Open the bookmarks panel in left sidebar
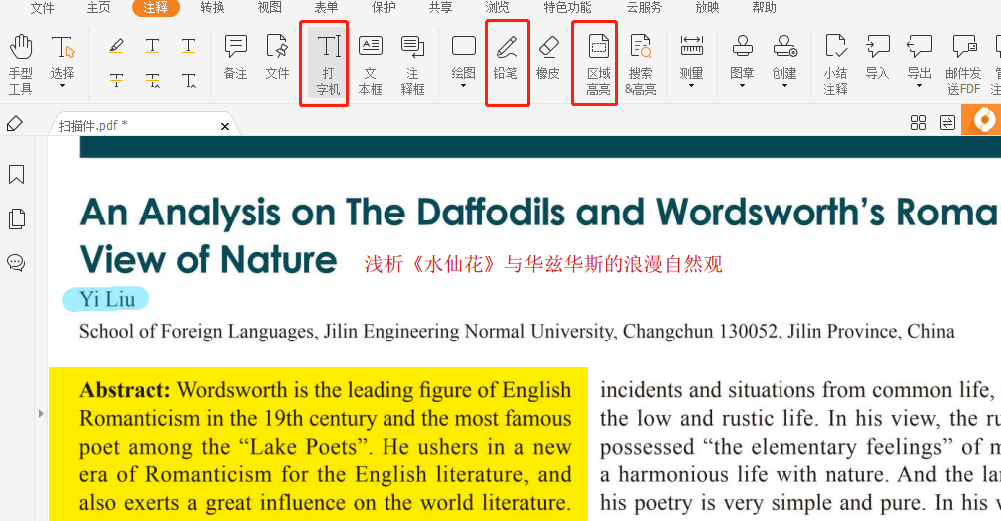The width and height of the screenshot is (1001, 521). coord(16,176)
